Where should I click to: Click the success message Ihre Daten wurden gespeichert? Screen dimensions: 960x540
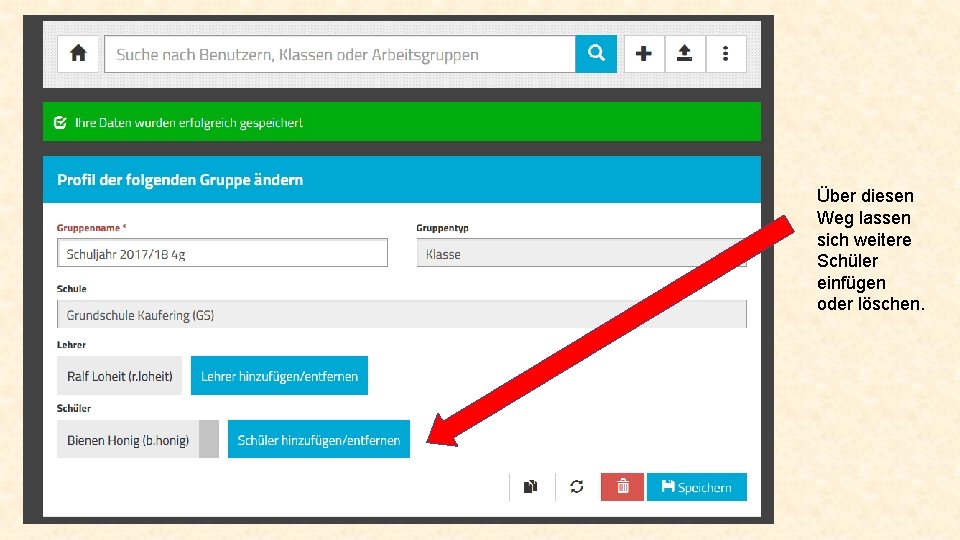click(x=189, y=122)
